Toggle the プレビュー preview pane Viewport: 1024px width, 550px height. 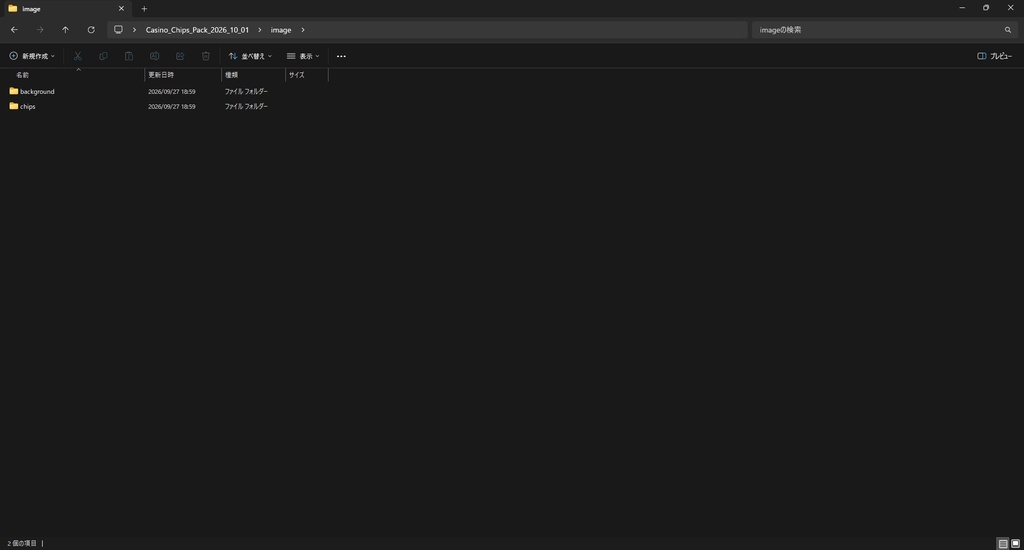coord(995,56)
